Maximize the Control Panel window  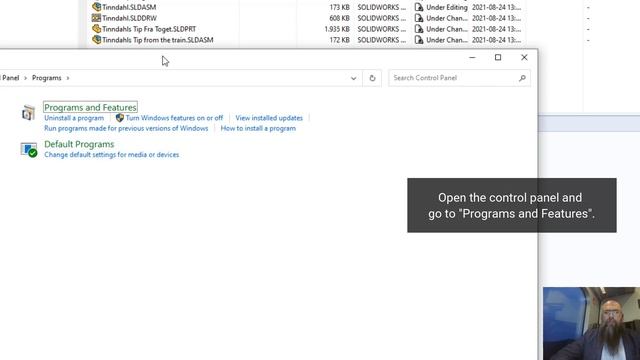498,58
